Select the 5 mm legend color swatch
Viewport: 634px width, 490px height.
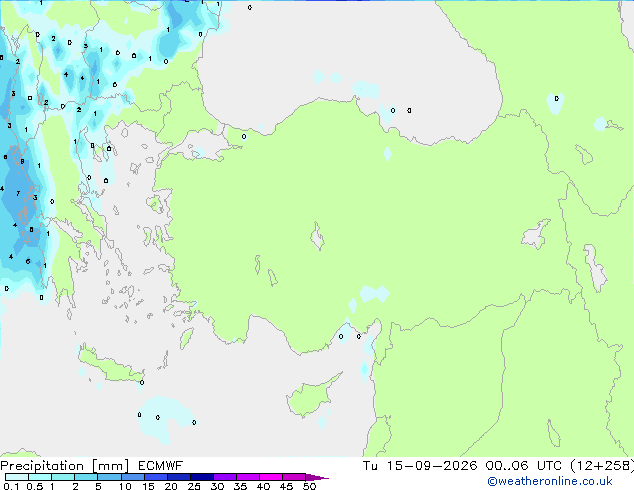pyautogui.click(x=109, y=477)
